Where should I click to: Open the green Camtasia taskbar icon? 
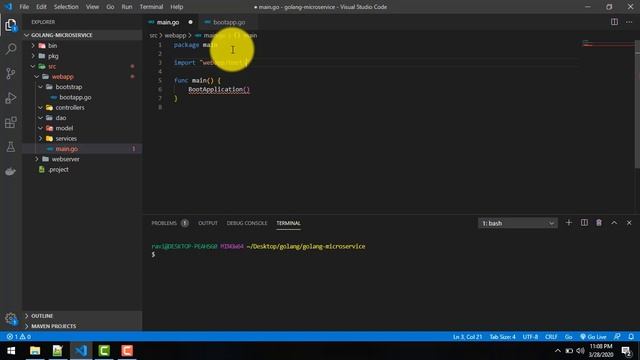104,351
